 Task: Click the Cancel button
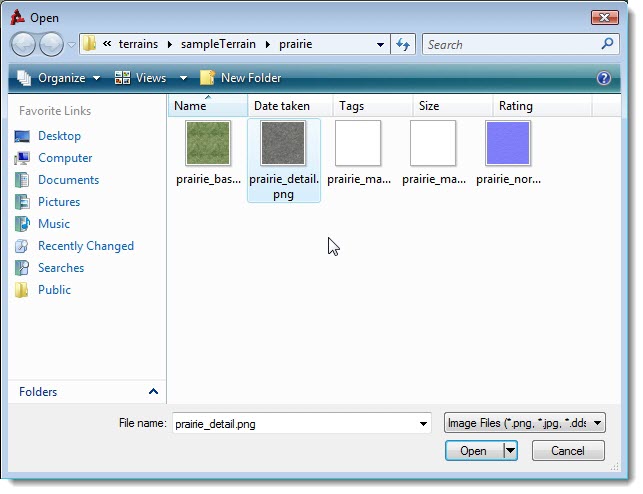[x=568, y=451]
